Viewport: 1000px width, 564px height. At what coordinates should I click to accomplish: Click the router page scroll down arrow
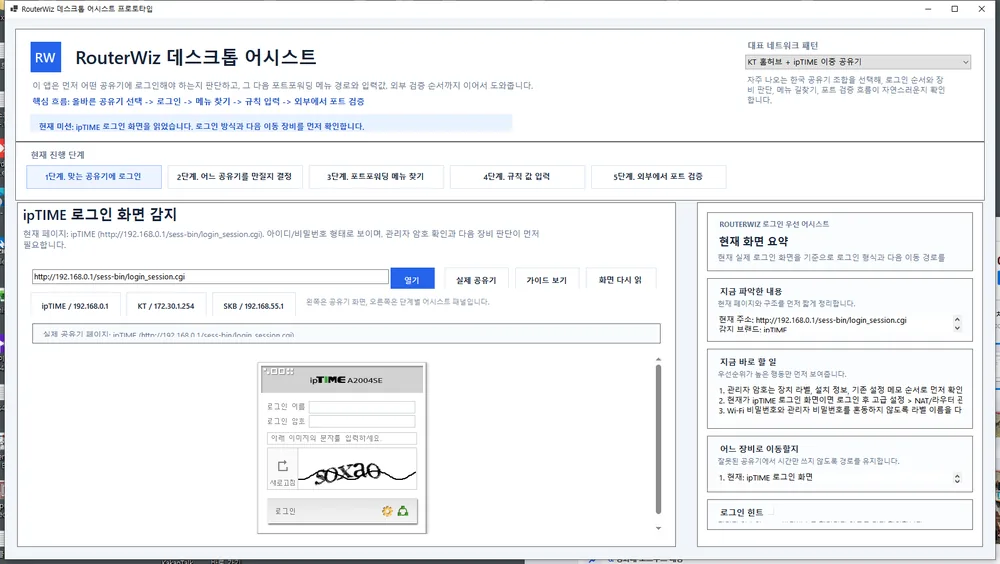(x=658, y=528)
